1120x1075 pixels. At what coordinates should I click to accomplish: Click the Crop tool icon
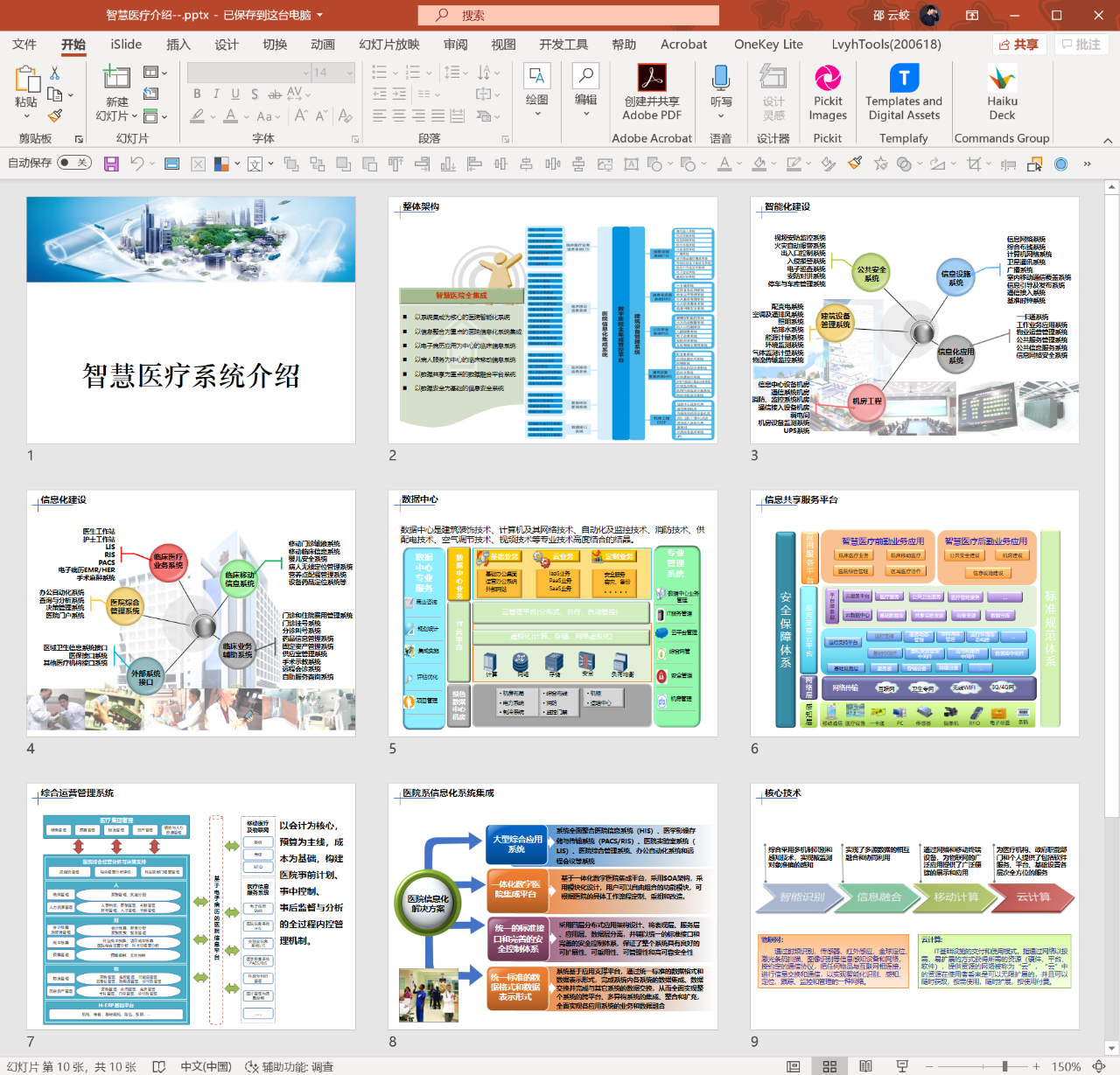pos(974,164)
